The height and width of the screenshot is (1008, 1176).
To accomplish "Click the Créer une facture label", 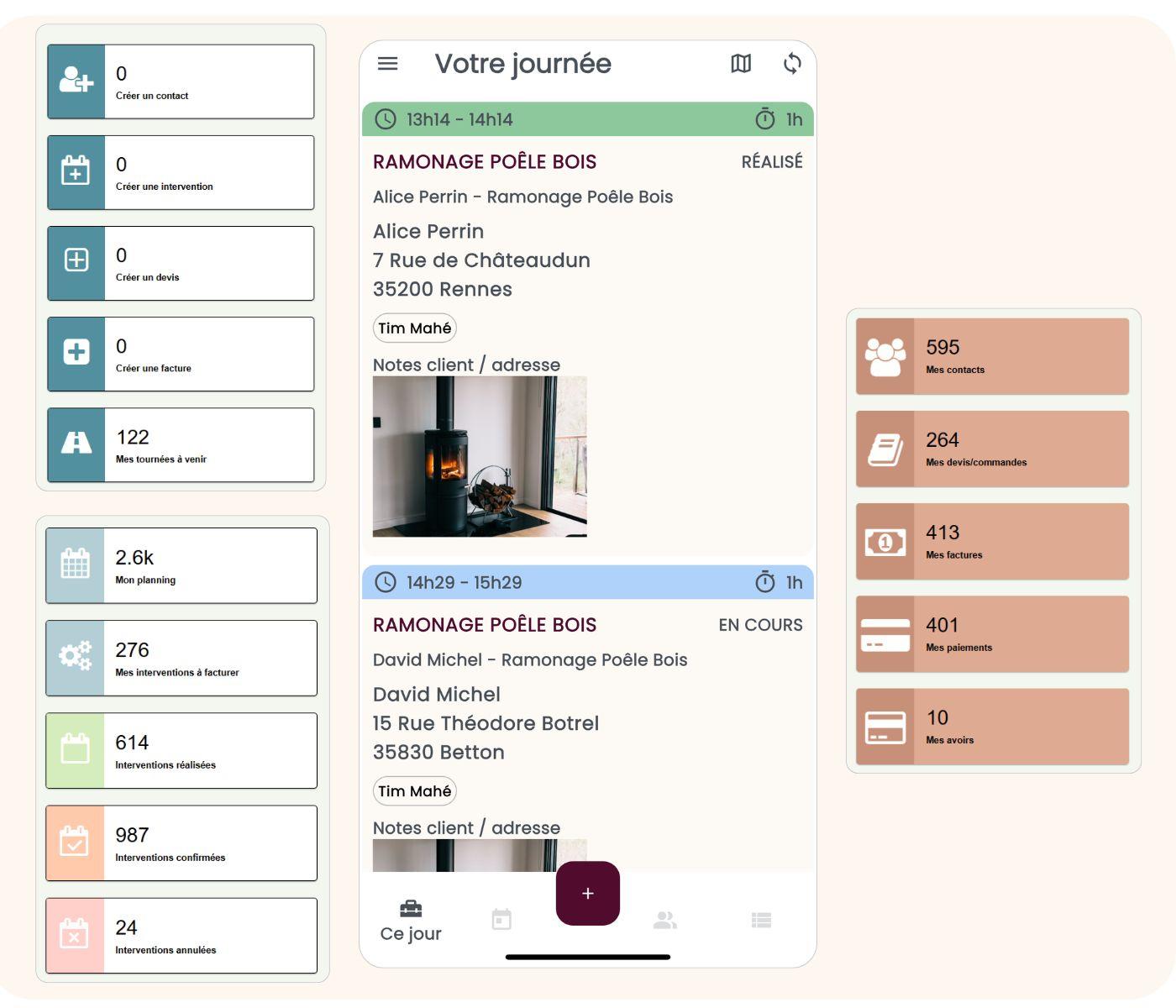I will pyautogui.click(x=153, y=368).
